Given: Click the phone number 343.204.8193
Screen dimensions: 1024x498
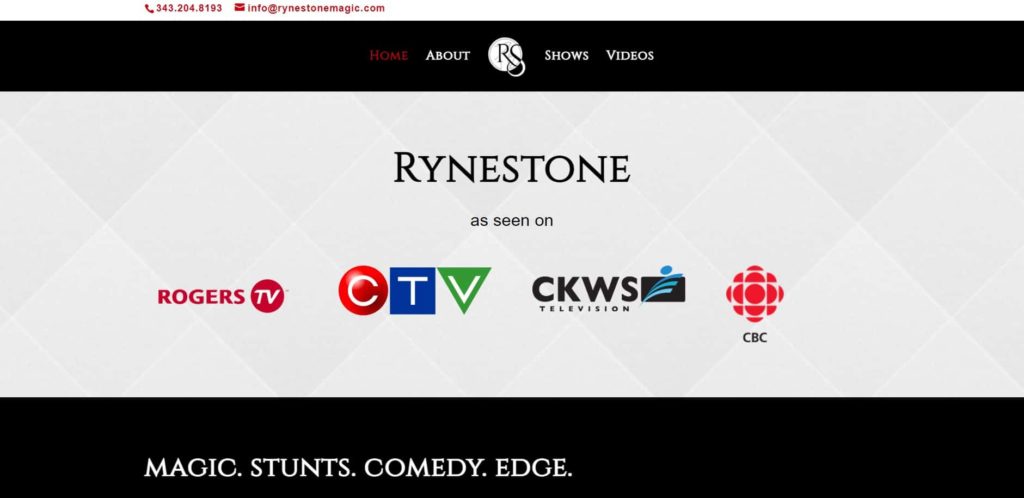Looking at the screenshot, I should [x=189, y=8].
